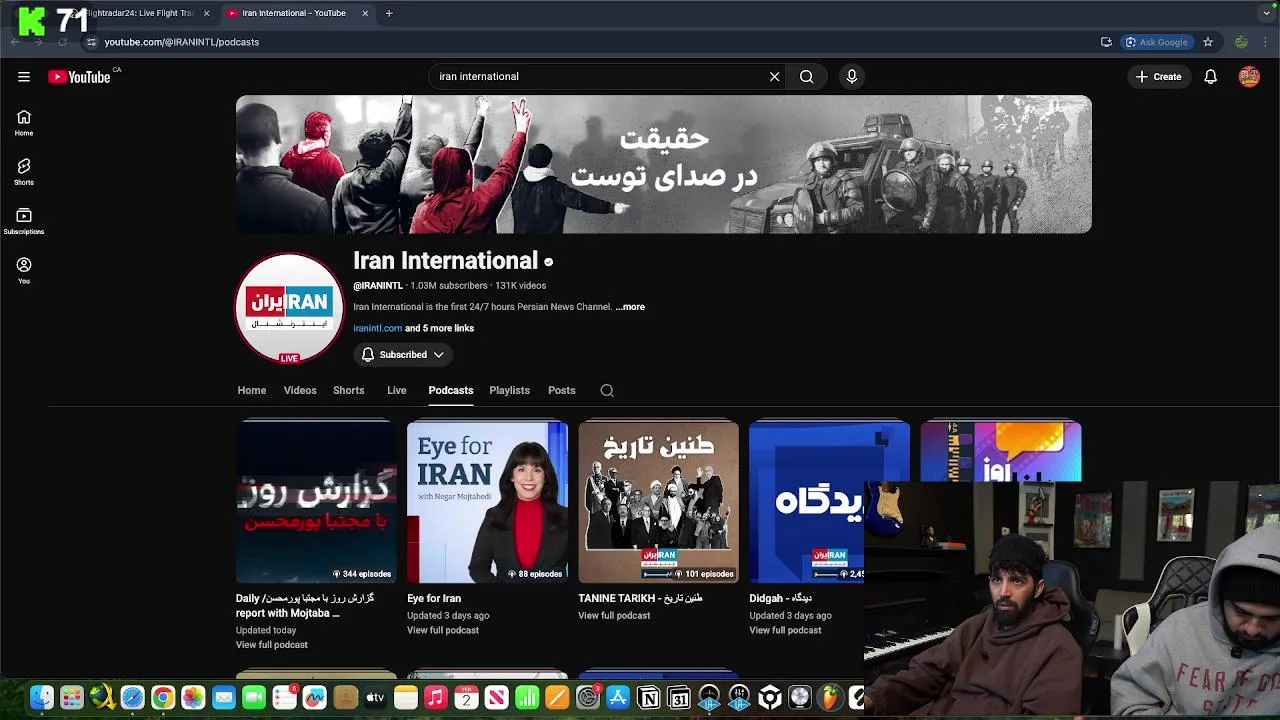Open the 101 episodes Tanine Tarikh thumbnail
The height and width of the screenshot is (720, 1280).
point(658,502)
